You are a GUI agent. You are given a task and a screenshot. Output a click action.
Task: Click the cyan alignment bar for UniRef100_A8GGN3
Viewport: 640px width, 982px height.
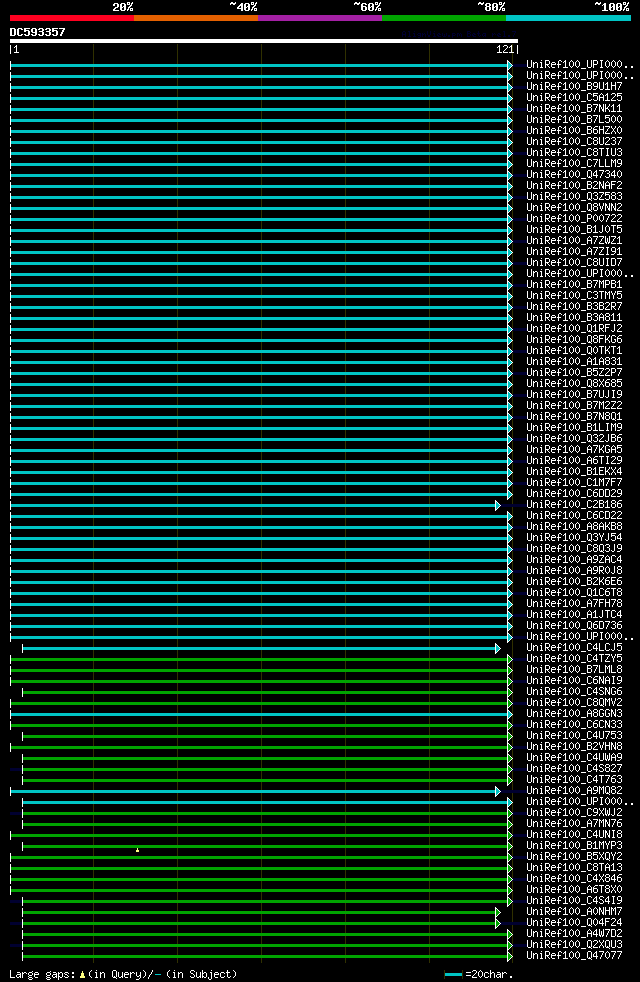[262, 715]
